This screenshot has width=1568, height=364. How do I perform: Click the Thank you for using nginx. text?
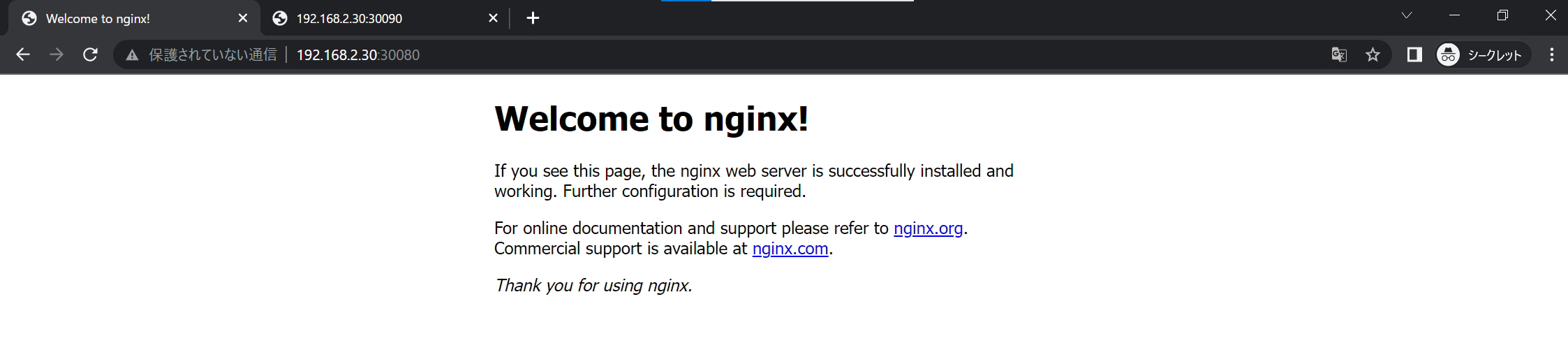pyautogui.click(x=593, y=286)
